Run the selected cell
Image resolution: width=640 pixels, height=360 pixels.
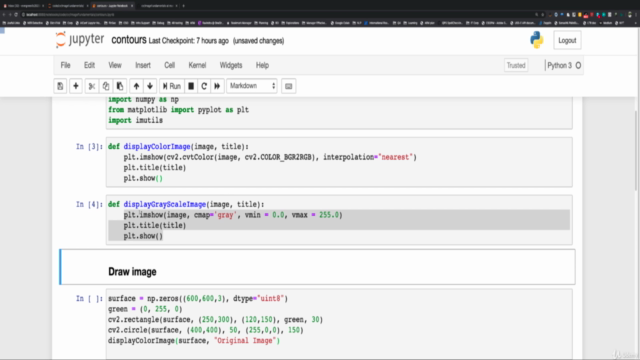pyautogui.click(x=171, y=86)
